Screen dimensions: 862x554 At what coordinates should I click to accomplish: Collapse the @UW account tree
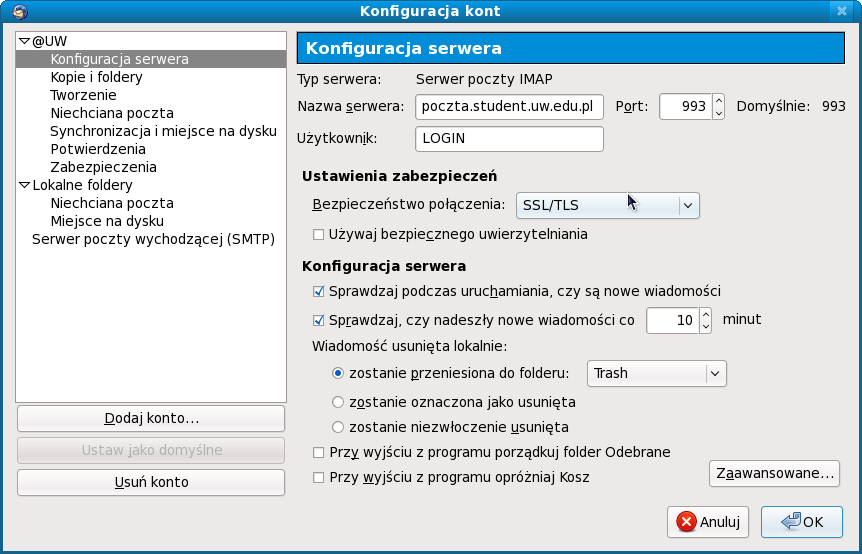pyautogui.click(x=24, y=42)
